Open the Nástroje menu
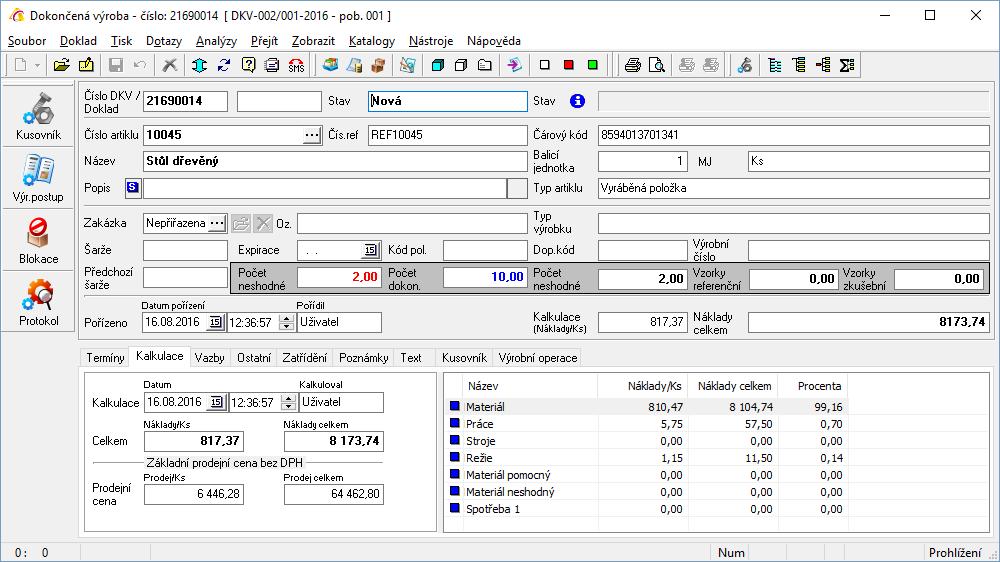Image resolution: width=1000 pixels, height=562 pixels. (x=430, y=41)
